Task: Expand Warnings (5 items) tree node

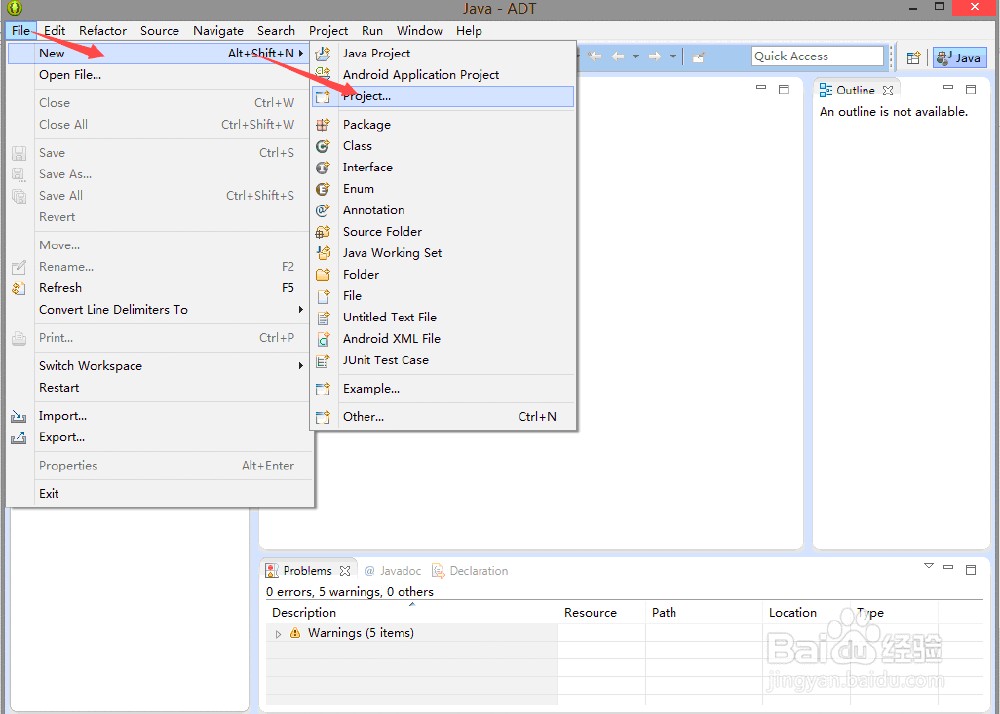Action: (278, 634)
